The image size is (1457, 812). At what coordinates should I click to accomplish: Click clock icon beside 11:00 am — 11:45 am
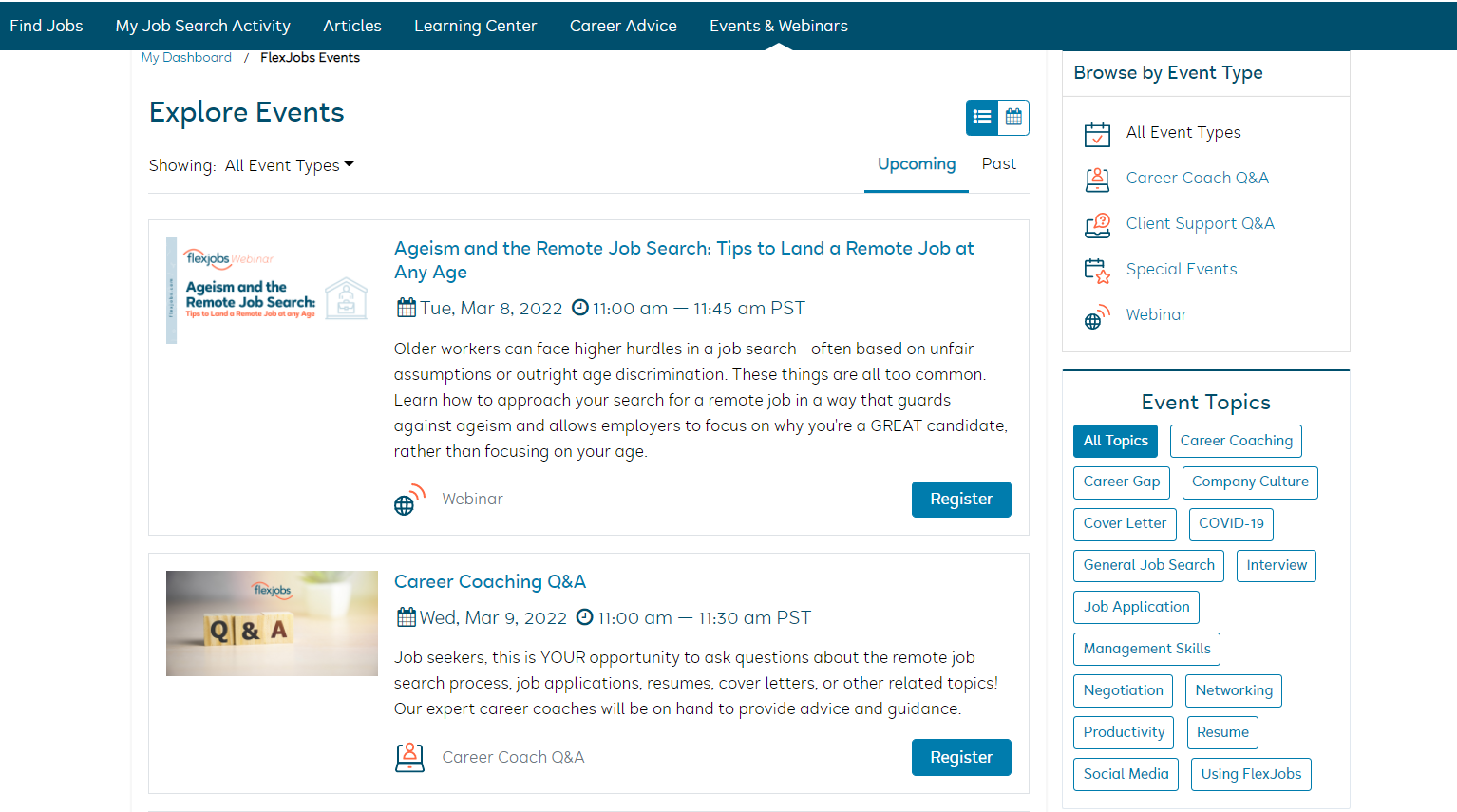tap(580, 308)
